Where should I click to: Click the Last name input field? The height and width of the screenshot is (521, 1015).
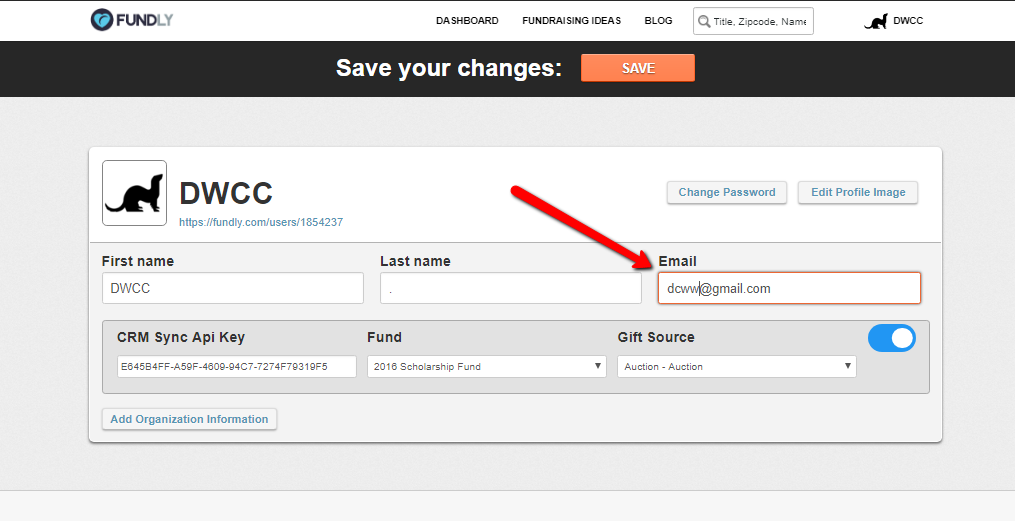click(x=511, y=288)
